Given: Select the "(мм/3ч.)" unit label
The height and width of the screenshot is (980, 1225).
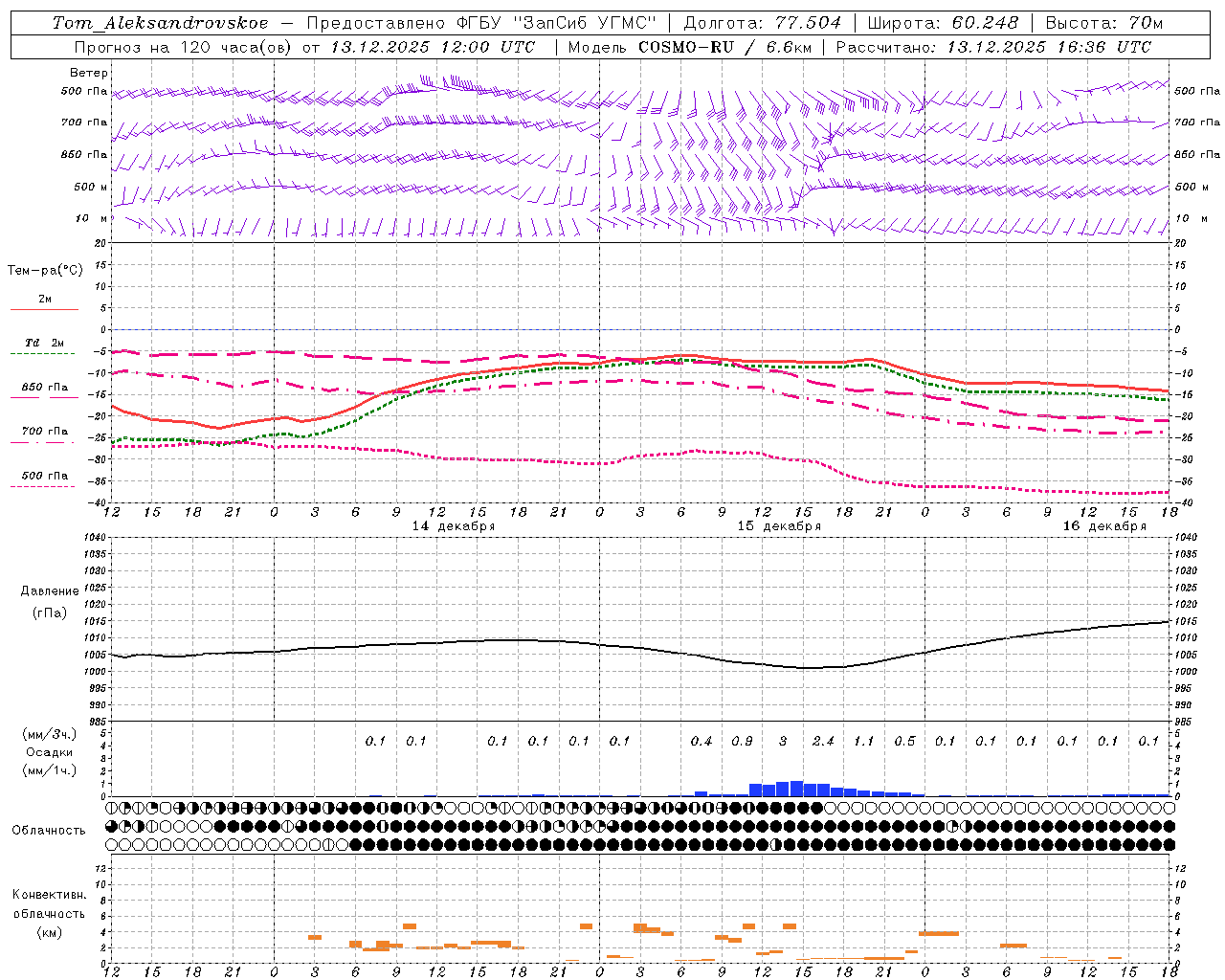Looking at the screenshot, I should point(50,734).
